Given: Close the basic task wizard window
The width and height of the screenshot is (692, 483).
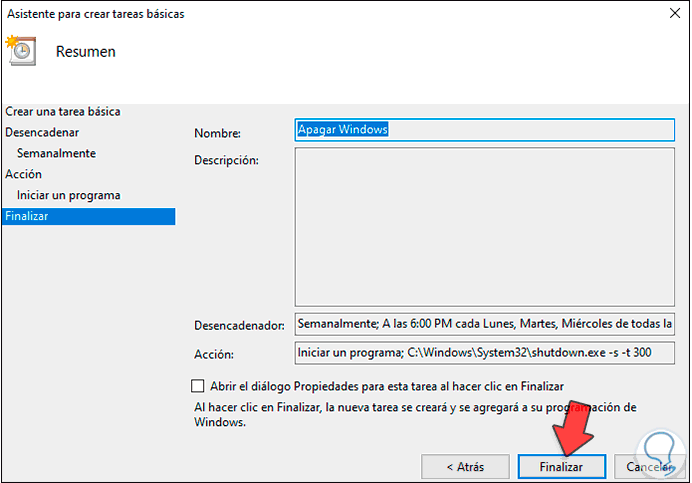Looking at the screenshot, I should [667, 14].
